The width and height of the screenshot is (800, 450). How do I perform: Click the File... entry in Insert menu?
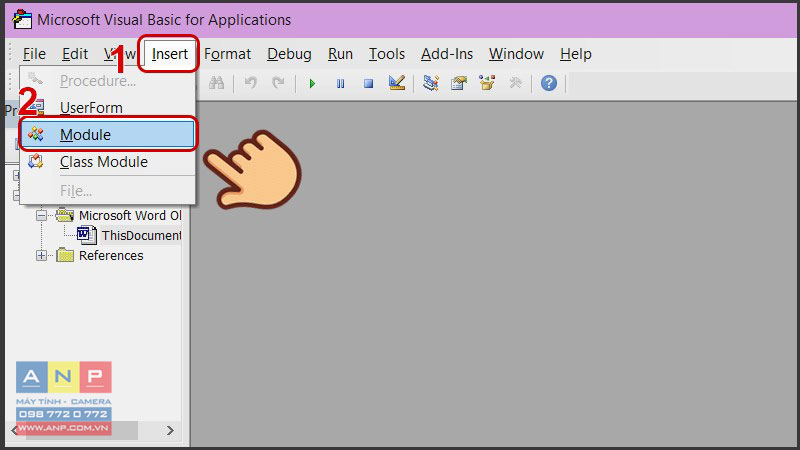tap(107, 191)
